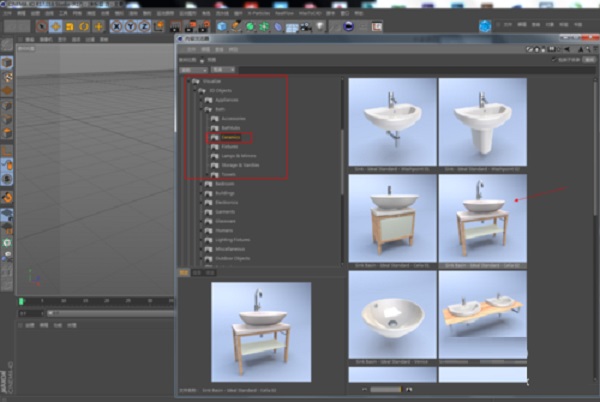Toggle the X-axis lock icon
600x402 pixels.
click(117, 26)
